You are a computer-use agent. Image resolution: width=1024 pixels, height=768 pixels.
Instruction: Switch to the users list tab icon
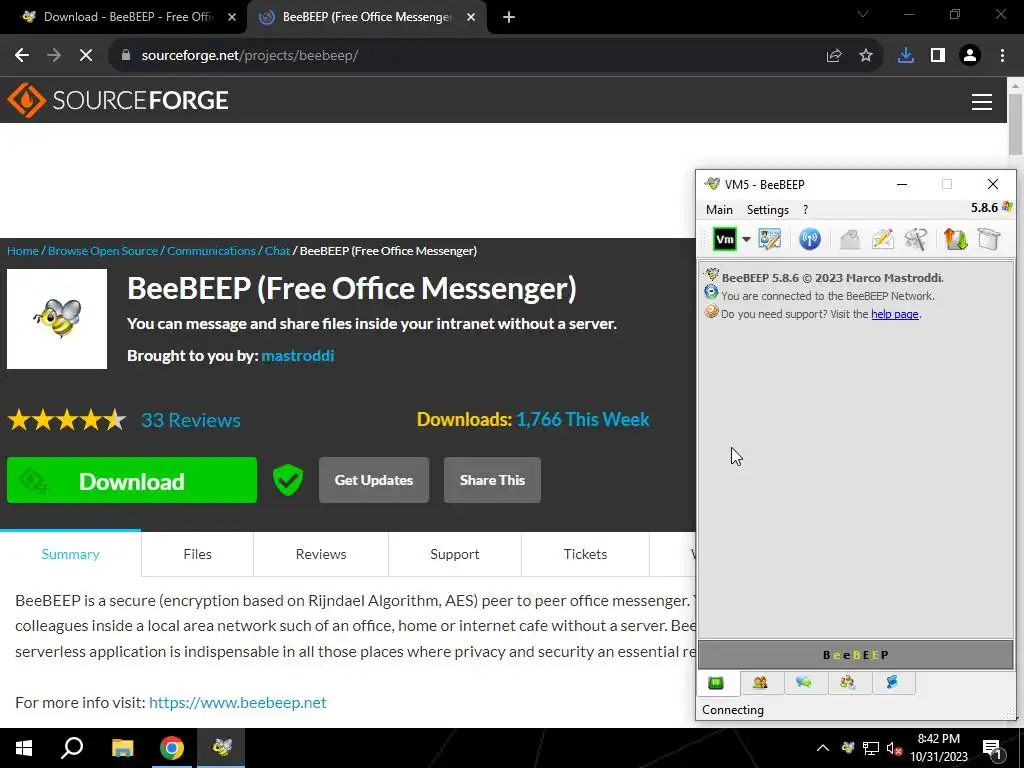(x=760, y=682)
